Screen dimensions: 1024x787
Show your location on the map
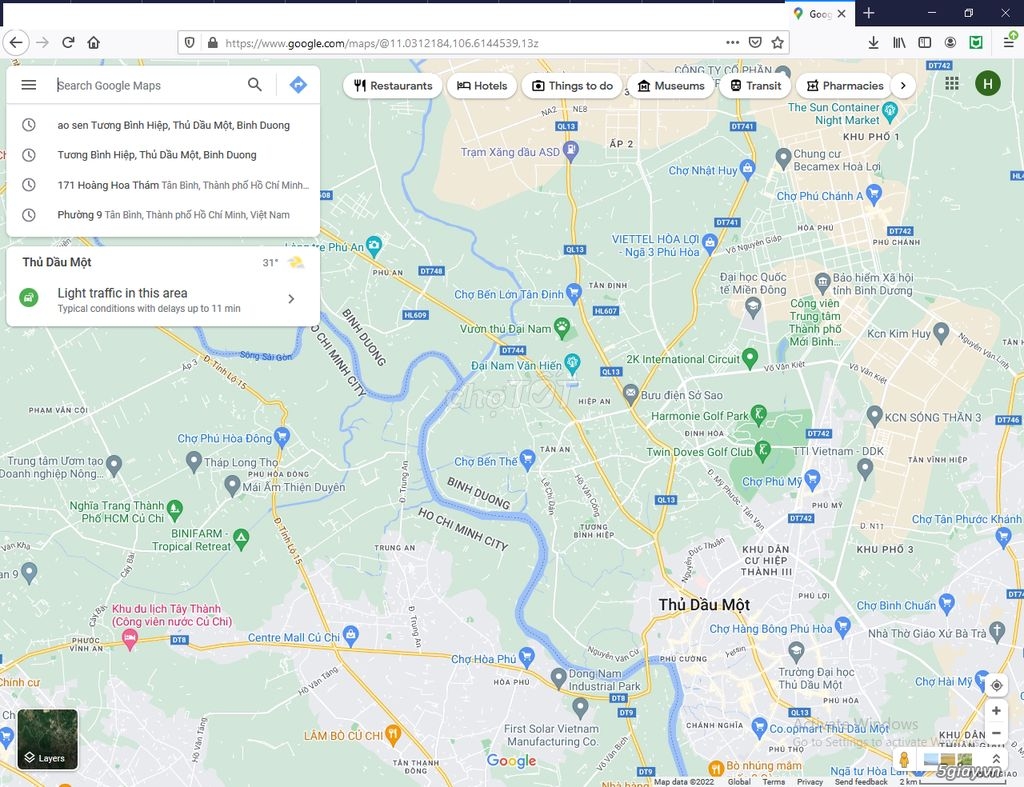click(x=996, y=685)
